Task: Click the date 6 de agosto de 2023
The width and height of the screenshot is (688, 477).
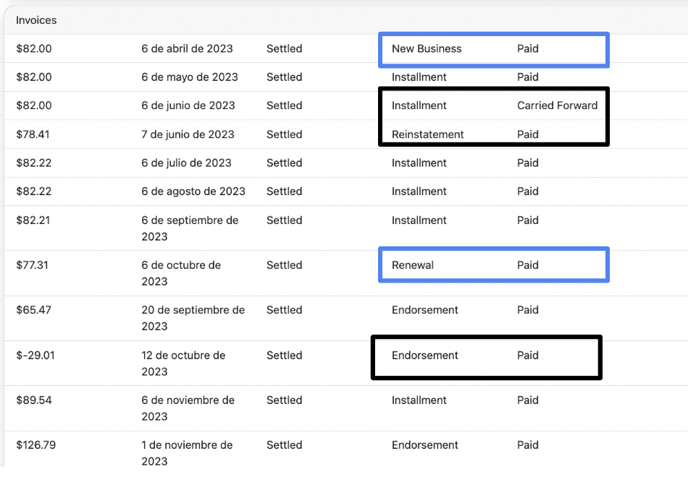Action: (194, 191)
